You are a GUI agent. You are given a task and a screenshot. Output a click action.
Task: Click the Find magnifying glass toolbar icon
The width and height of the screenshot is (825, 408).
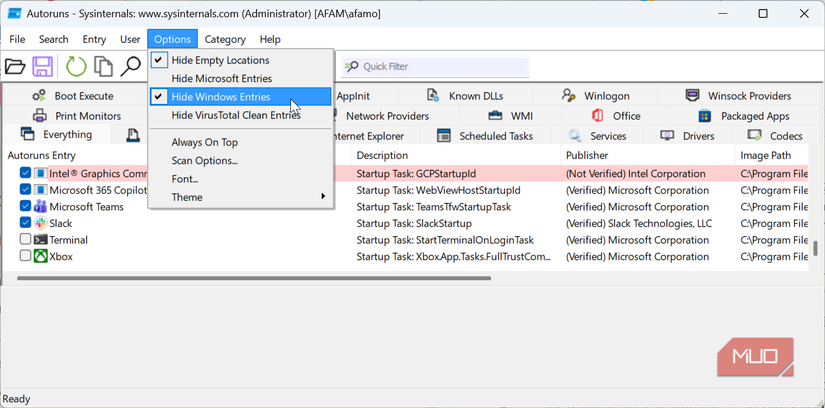click(x=130, y=67)
